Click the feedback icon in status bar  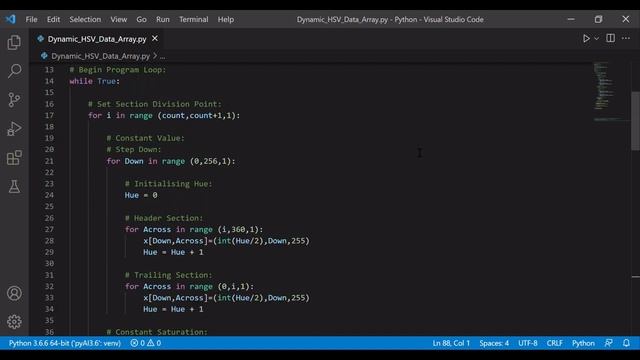[609, 343]
